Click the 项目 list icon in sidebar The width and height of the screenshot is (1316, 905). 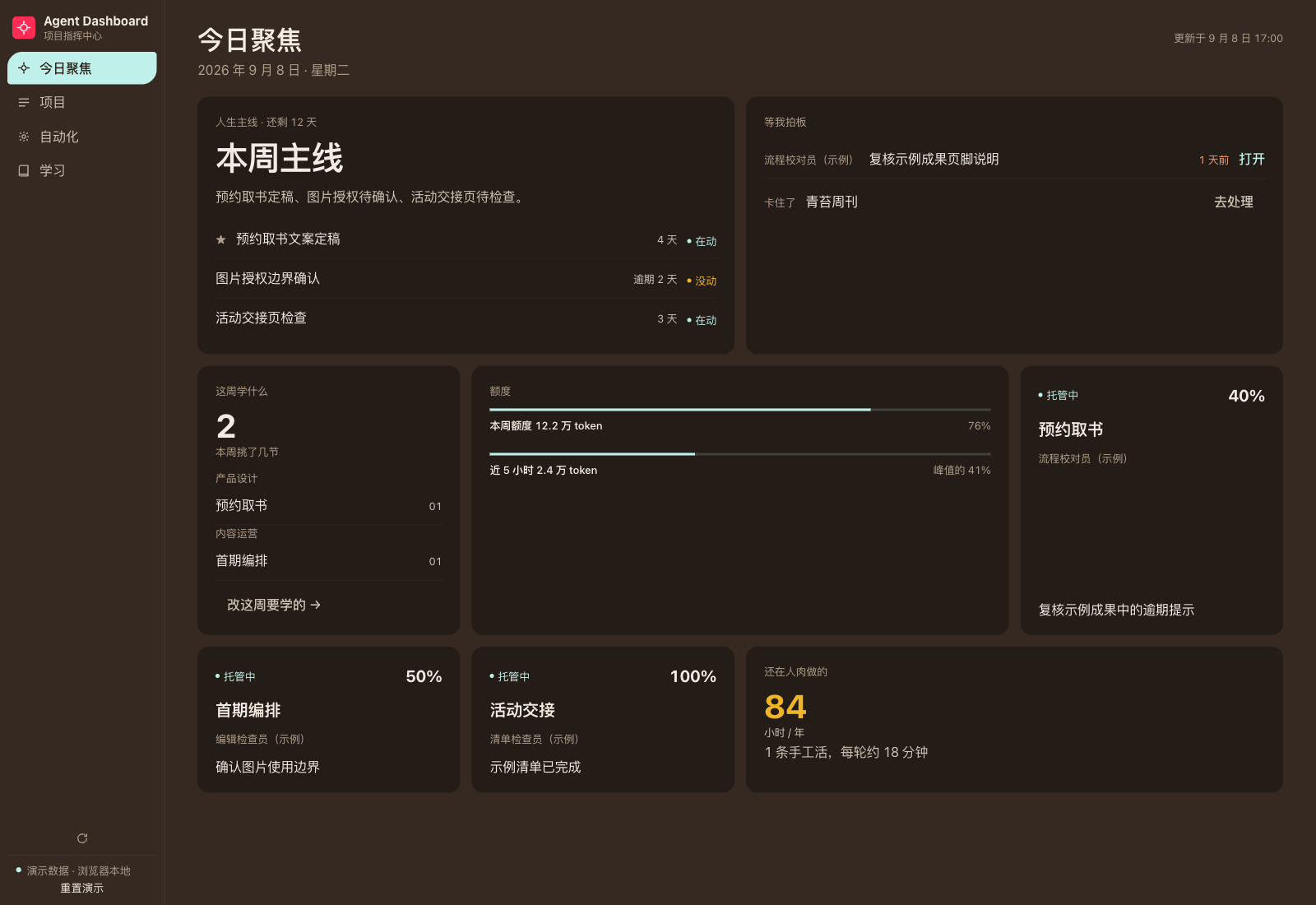tap(24, 103)
